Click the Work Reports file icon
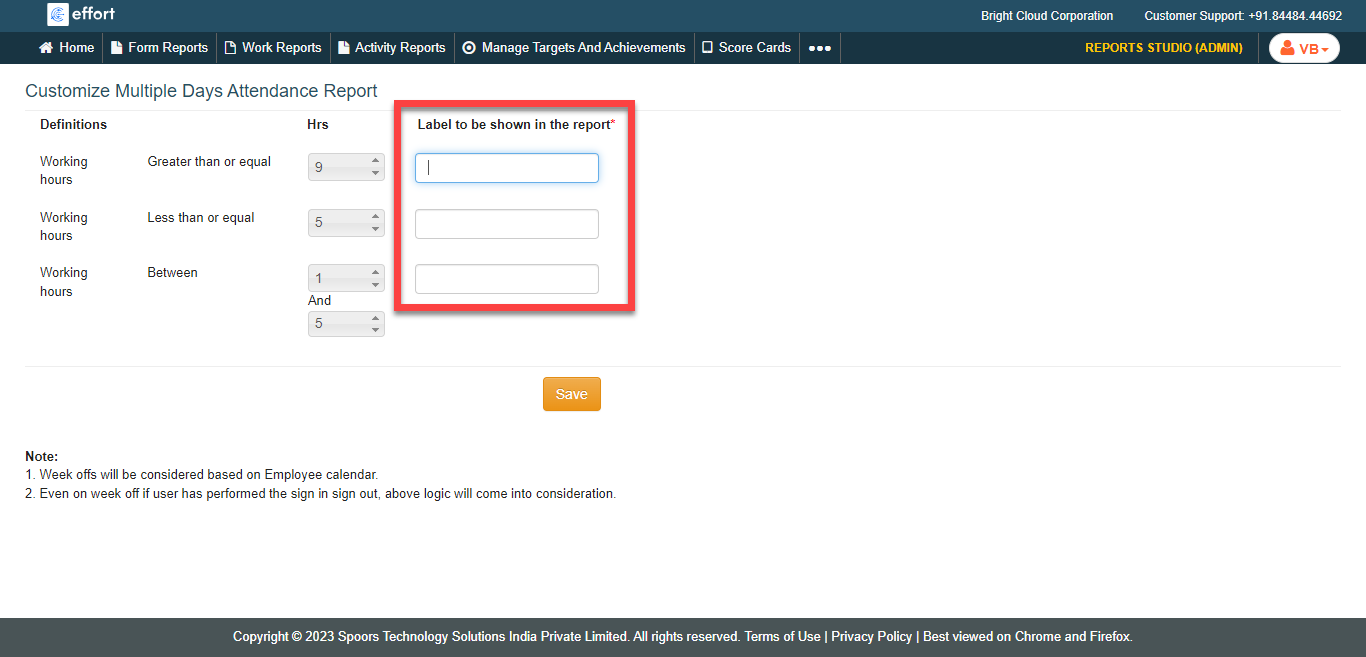1366x657 pixels. pyautogui.click(x=231, y=48)
